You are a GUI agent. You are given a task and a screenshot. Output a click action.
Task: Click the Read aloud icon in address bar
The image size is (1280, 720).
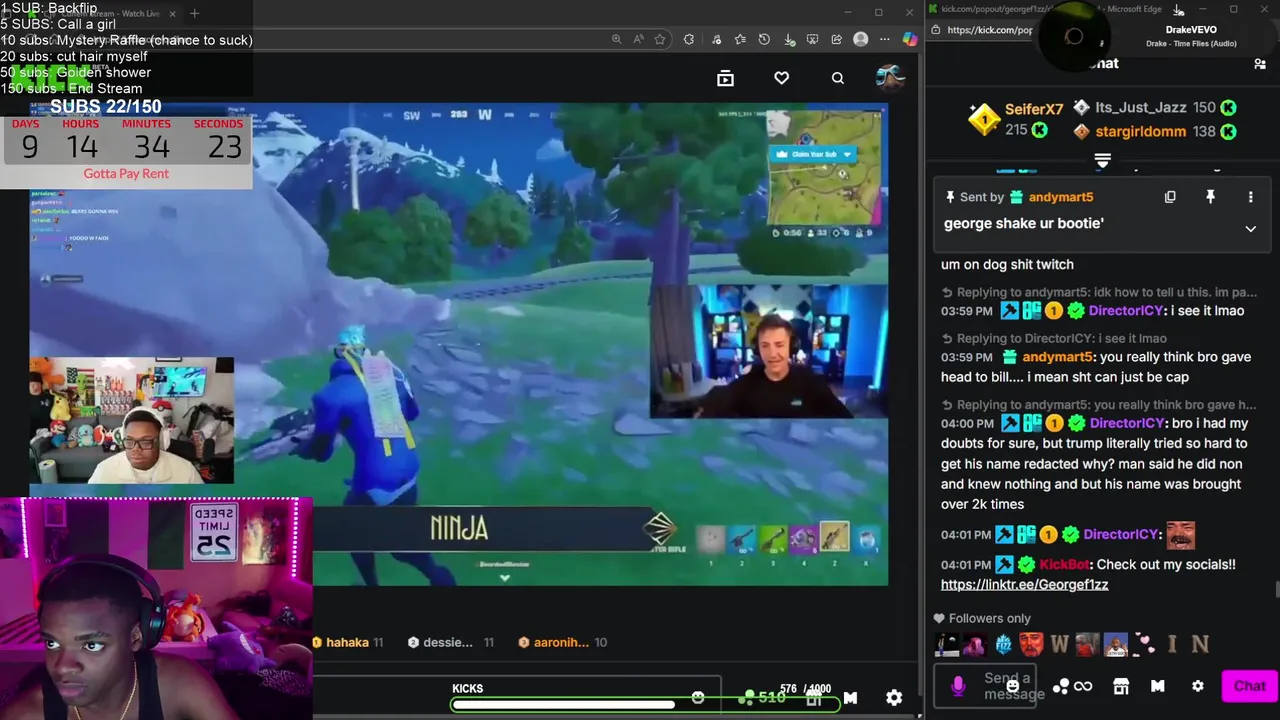638,39
